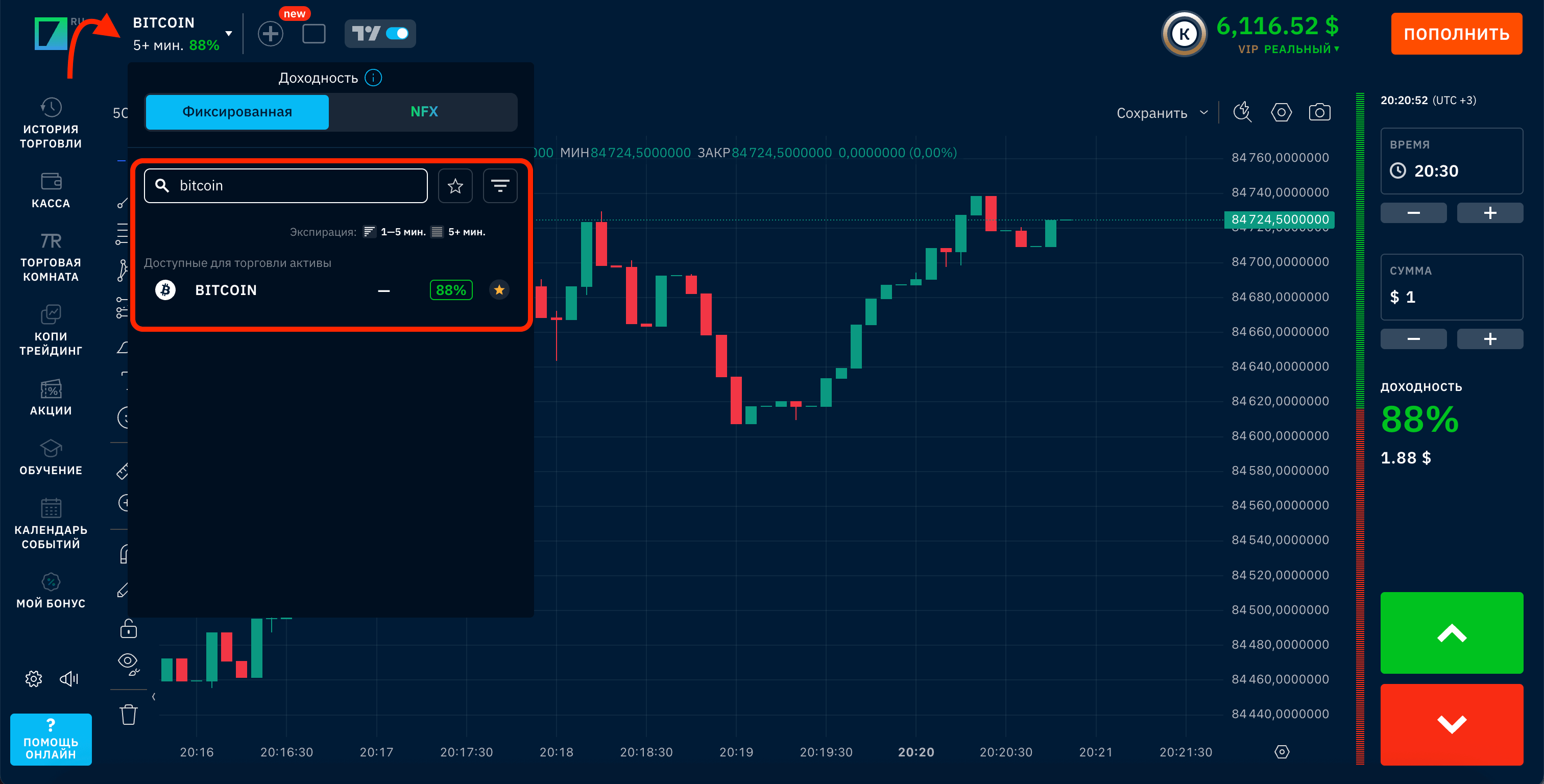Image resolution: width=1544 pixels, height=784 pixels.
Task: Mute sound with the speaker icon
Action: pos(69,678)
